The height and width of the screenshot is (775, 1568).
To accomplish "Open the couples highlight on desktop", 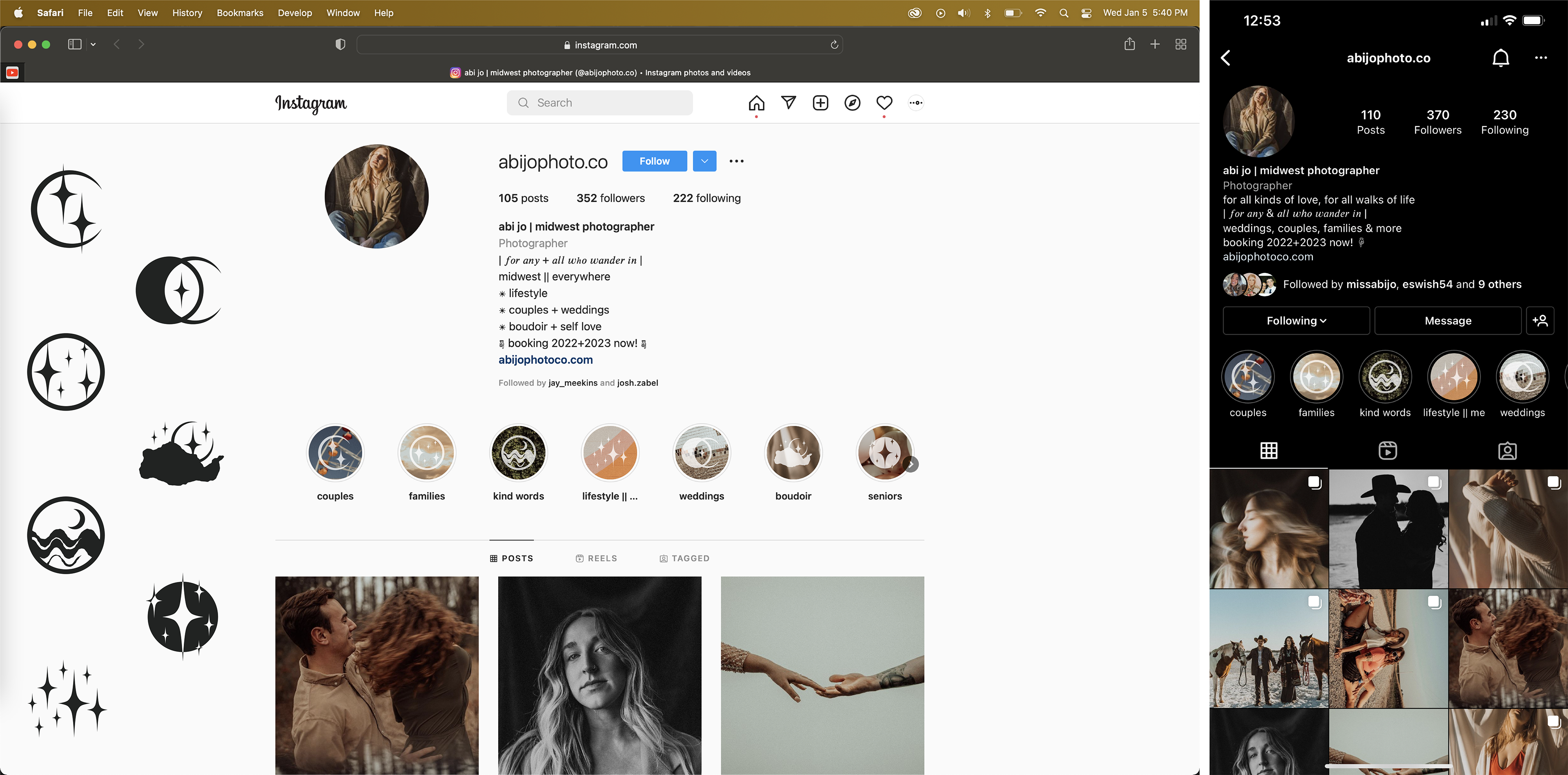I will 335,453.
